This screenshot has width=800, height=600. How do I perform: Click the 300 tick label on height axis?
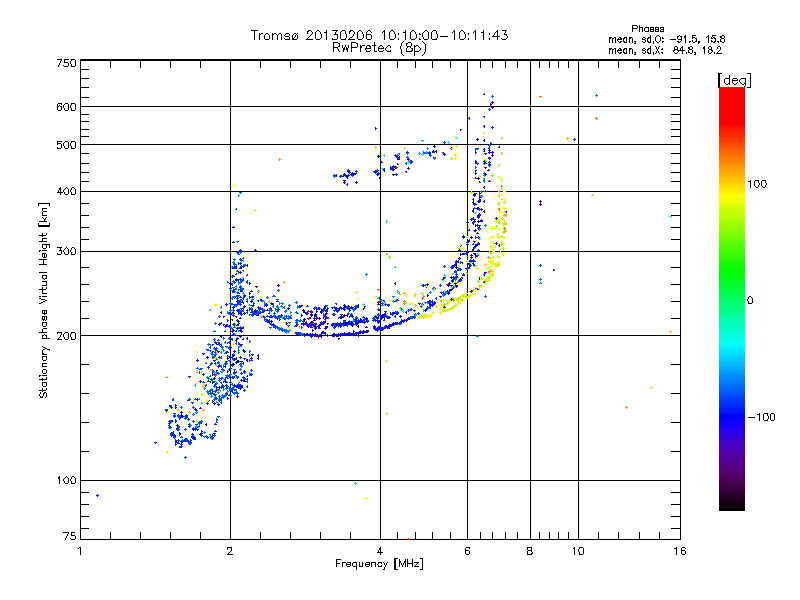tap(66, 252)
